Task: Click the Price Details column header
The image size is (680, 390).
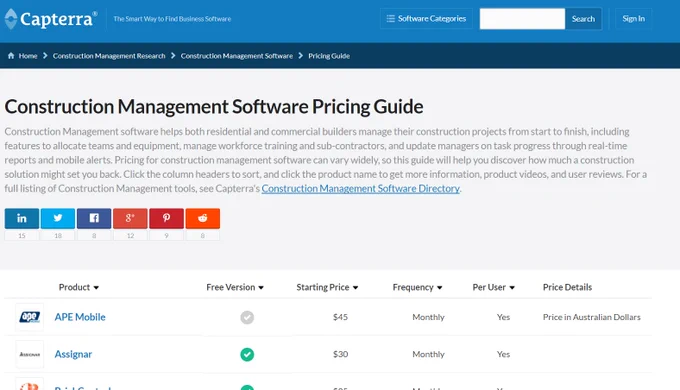Action: (x=567, y=287)
